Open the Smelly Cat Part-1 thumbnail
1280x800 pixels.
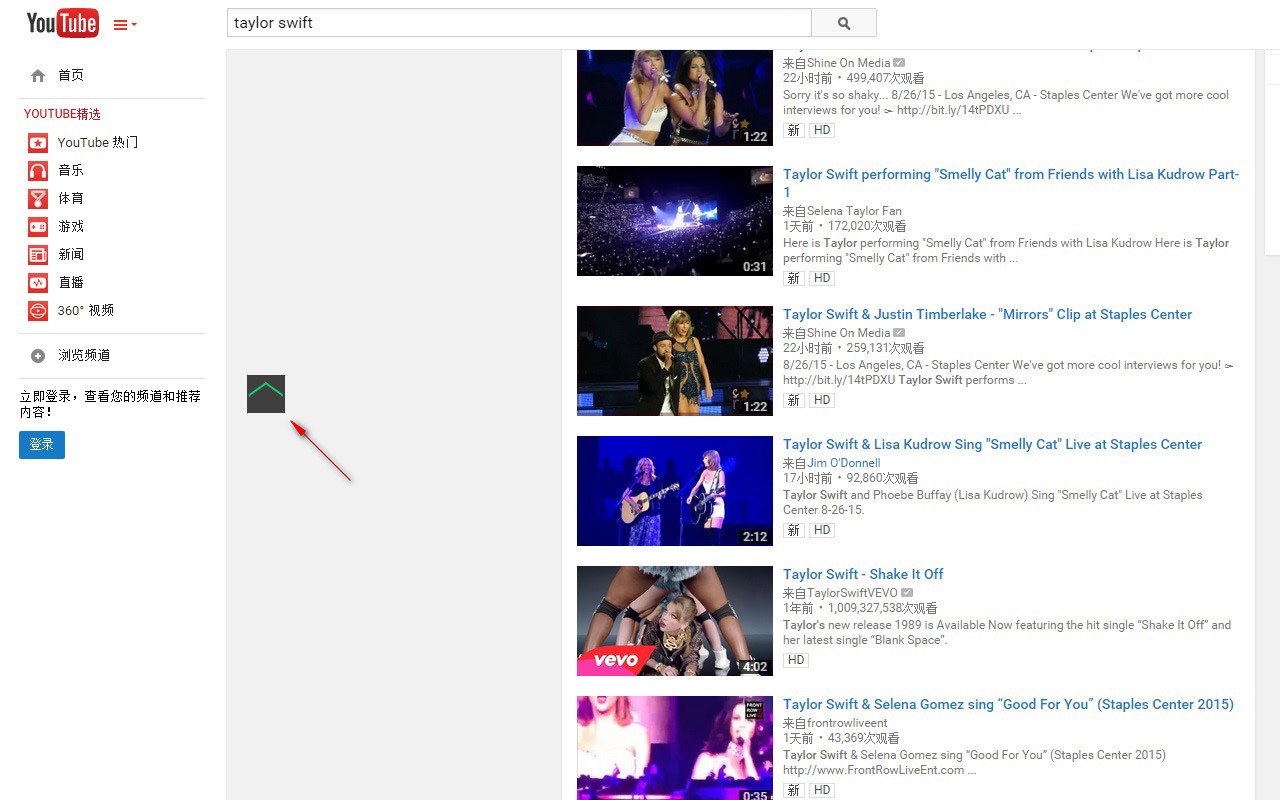click(675, 221)
